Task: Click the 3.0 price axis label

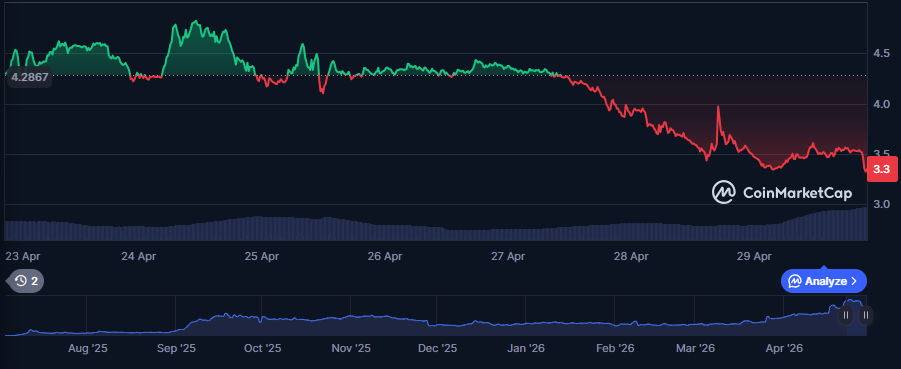Action: tap(881, 205)
